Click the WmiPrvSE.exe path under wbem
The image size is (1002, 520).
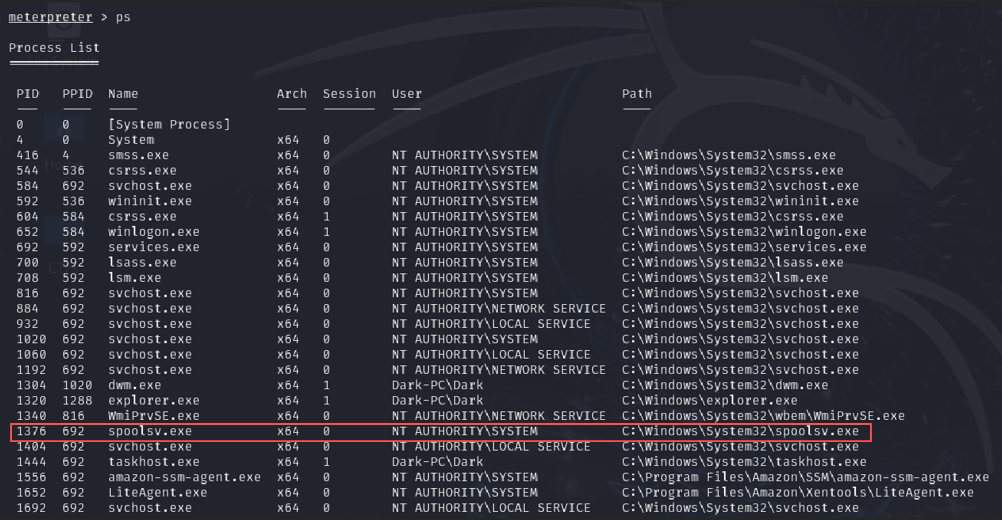point(763,416)
